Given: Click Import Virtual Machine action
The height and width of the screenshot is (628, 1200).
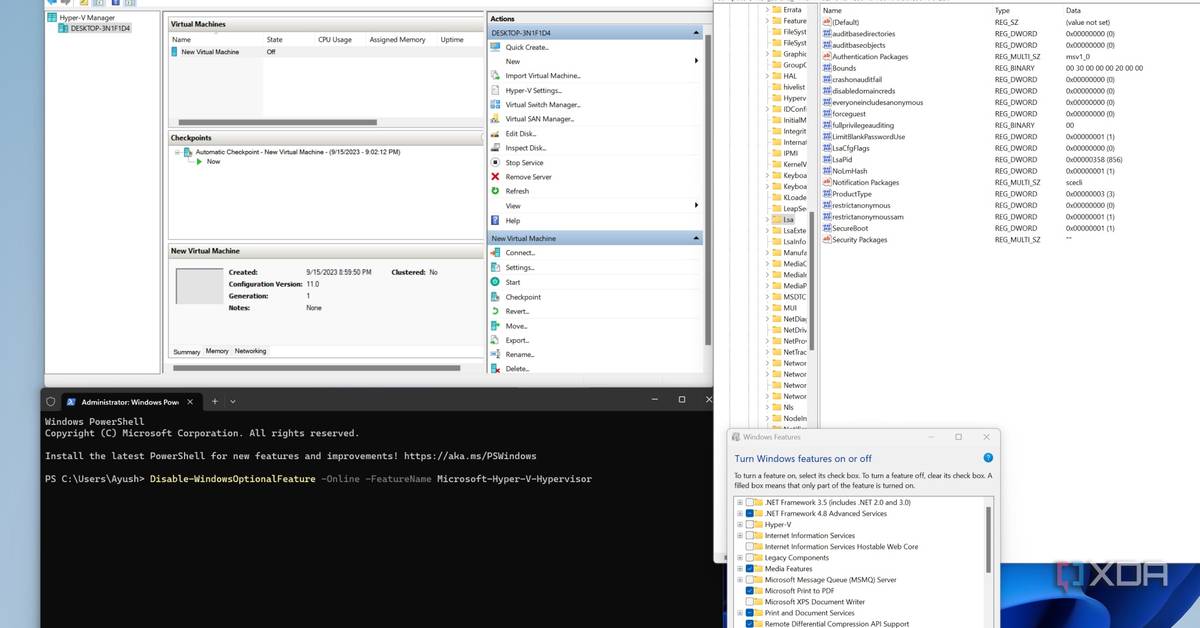Looking at the screenshot, I should click(x=542, y=76).
